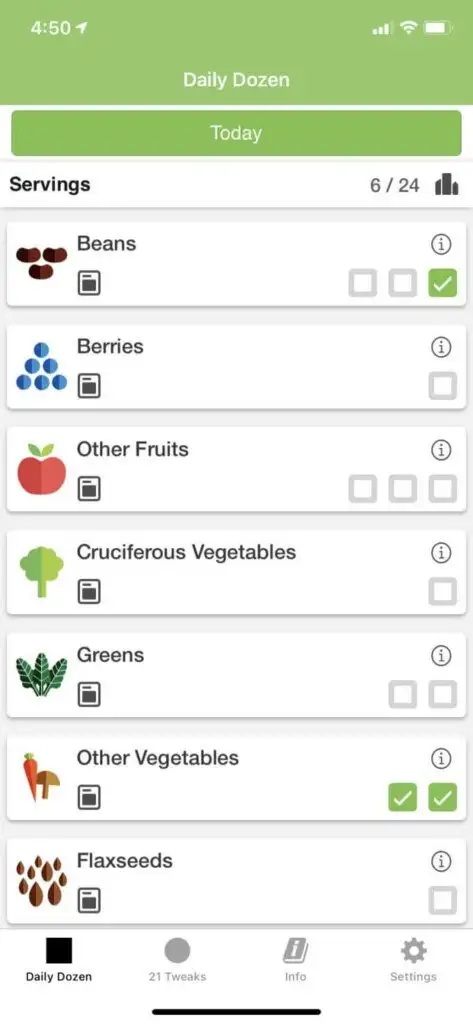Check the first Other Fruits checkbox

pyautogui.click(x=363, y=488)
